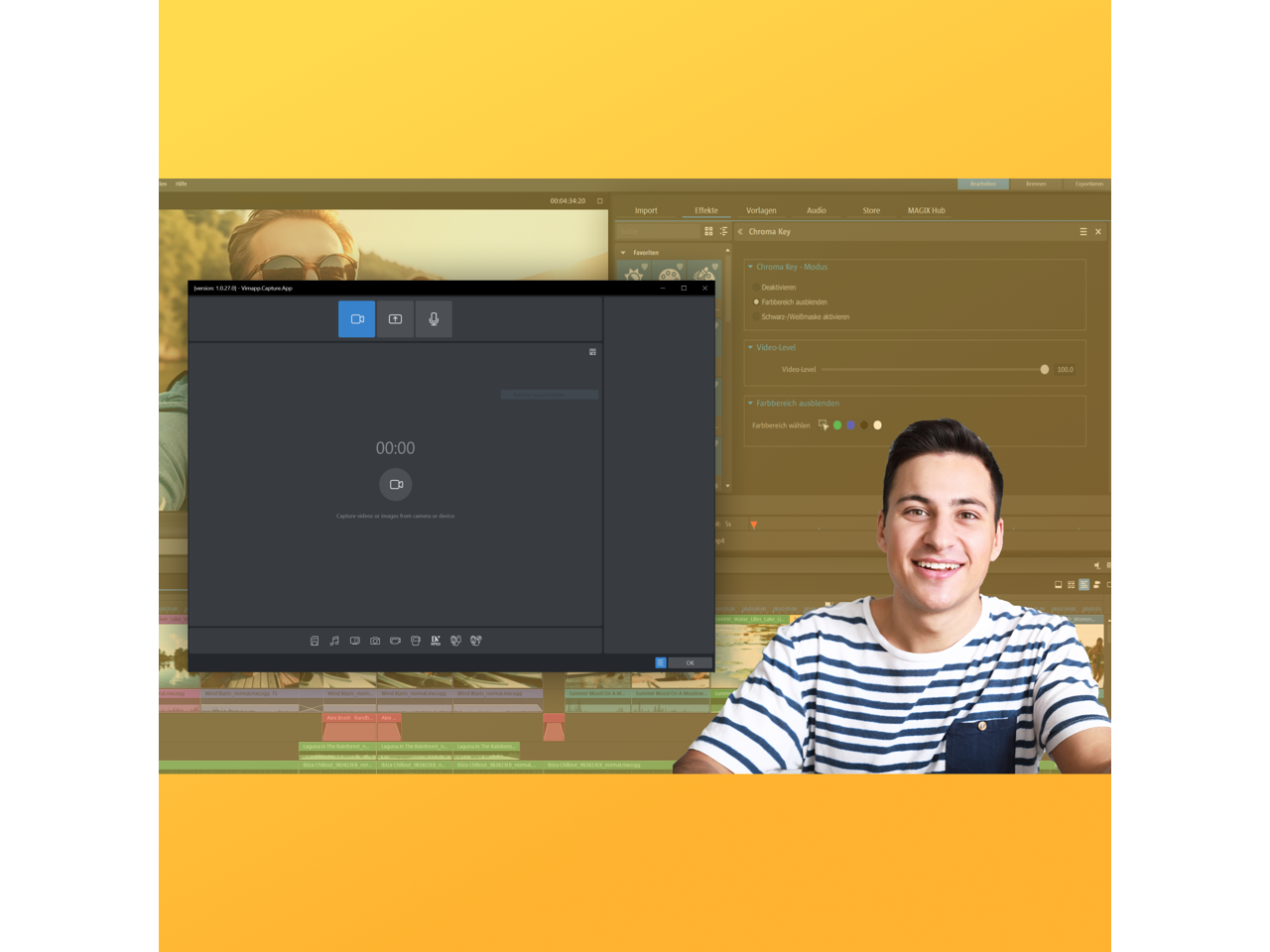Choose the green color swatch

pos(837,425)
